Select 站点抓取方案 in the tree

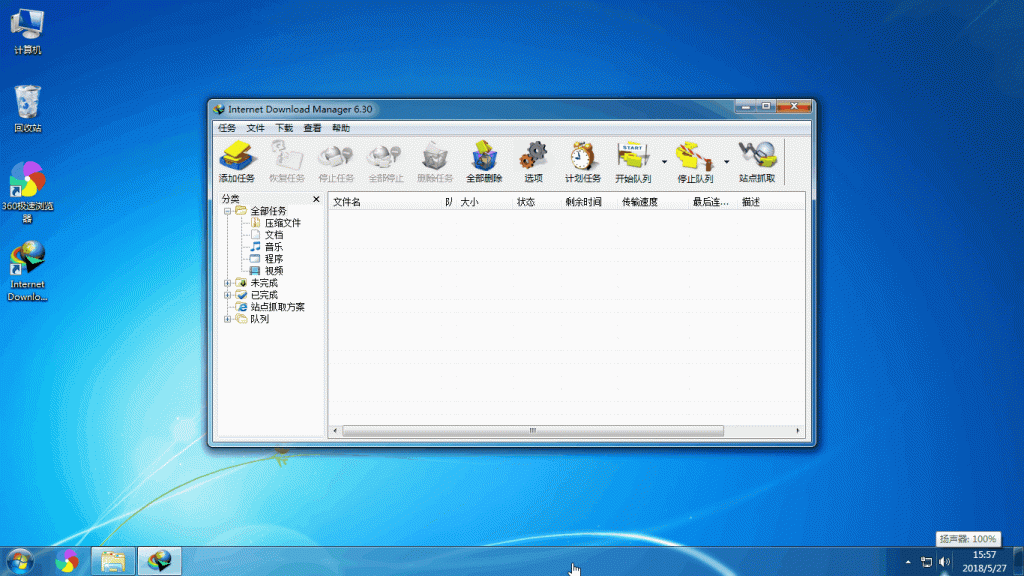(278, 307)
